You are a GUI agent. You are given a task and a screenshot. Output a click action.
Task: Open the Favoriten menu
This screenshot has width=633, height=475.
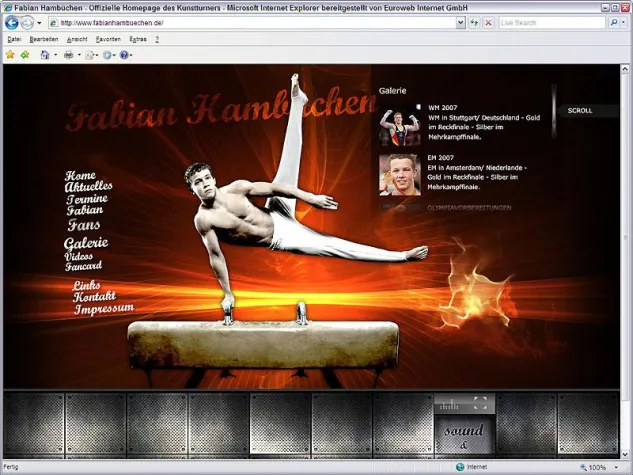click(x=108, y=39)
